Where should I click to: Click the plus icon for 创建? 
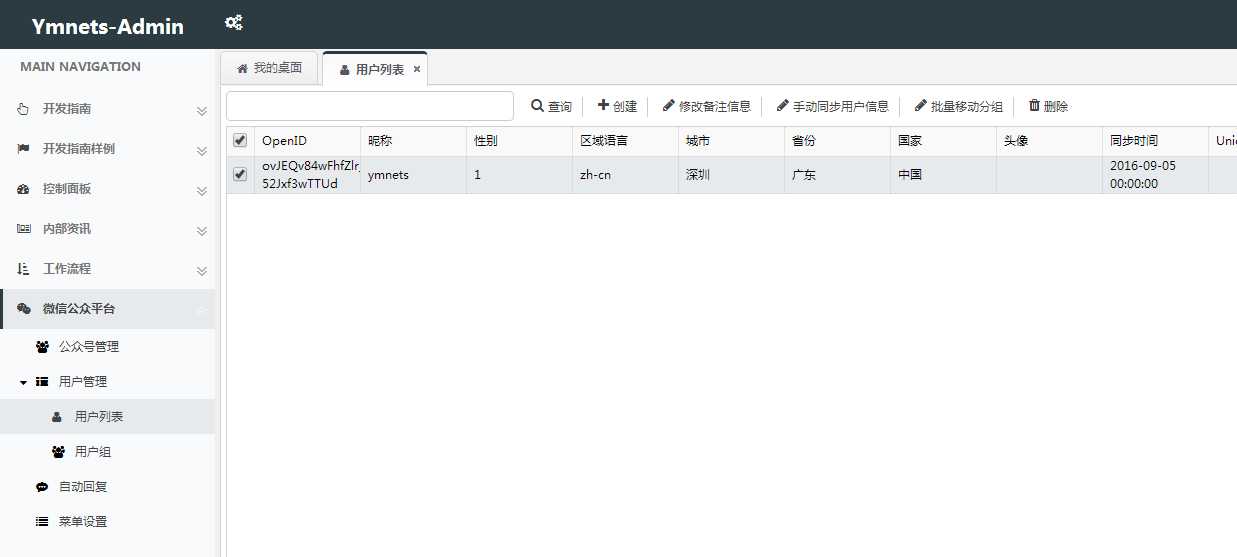pyautogui.click(x=603, y=105)
